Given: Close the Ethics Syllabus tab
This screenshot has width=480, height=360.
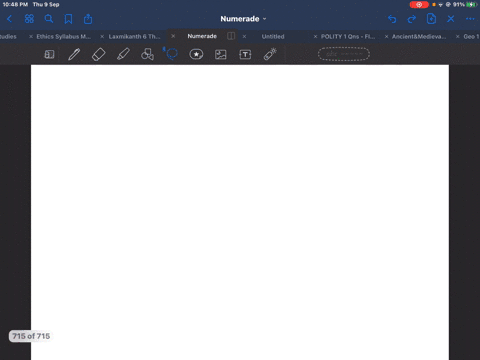Looking at the screenshot, I should pos(31,37).
